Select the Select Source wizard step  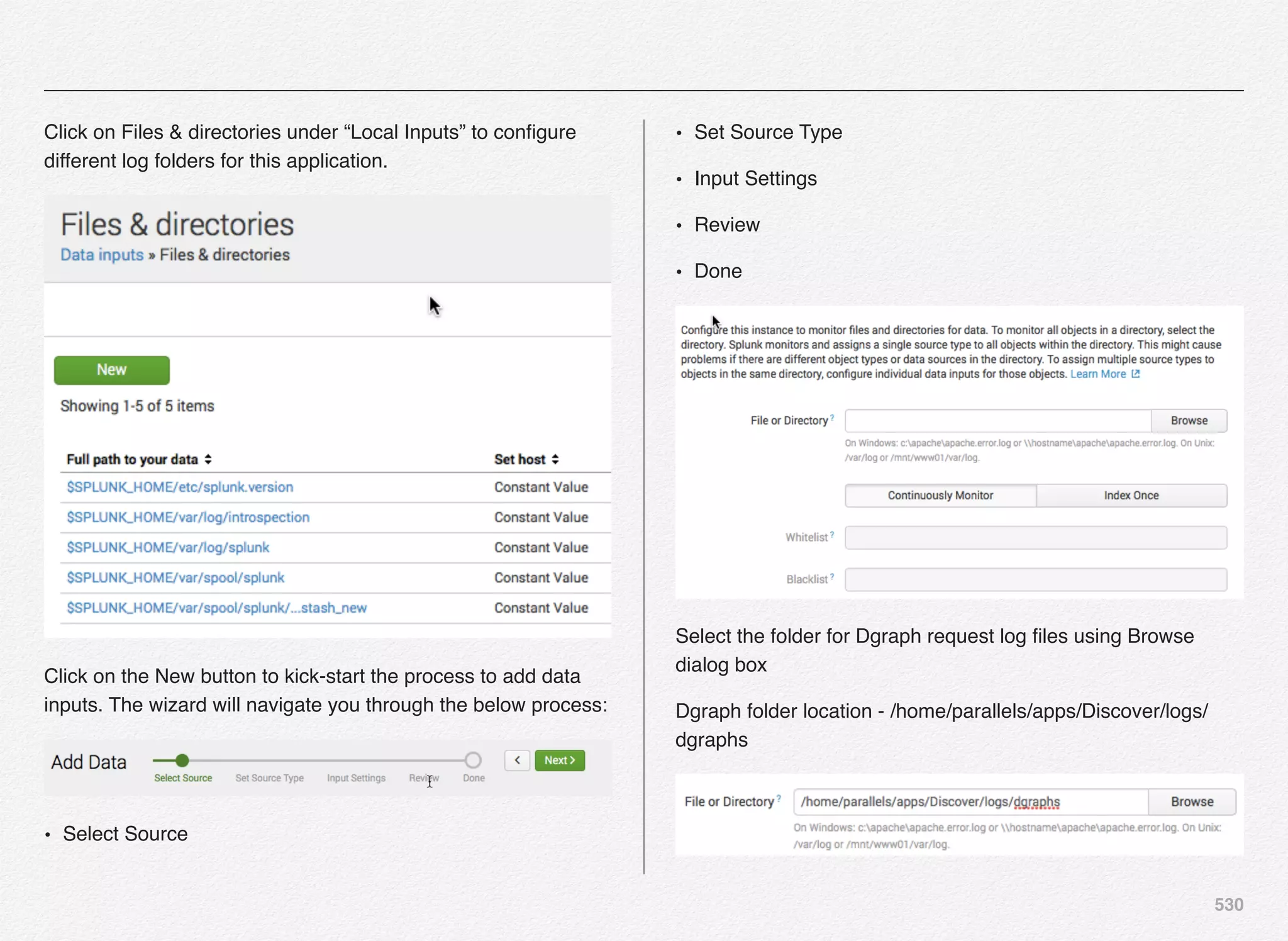[183, 778]
